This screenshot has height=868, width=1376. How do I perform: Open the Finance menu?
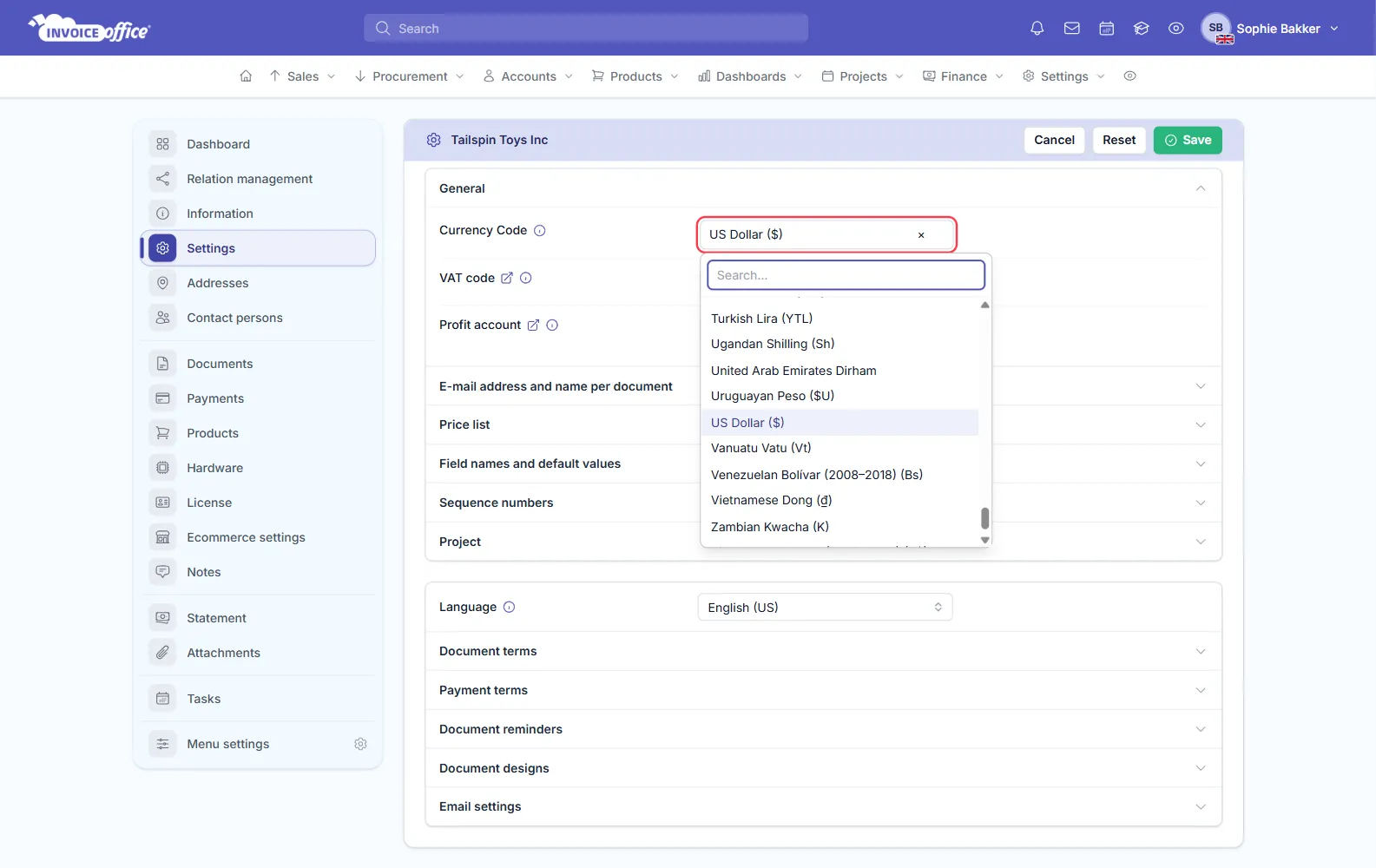tap(963, 76)
